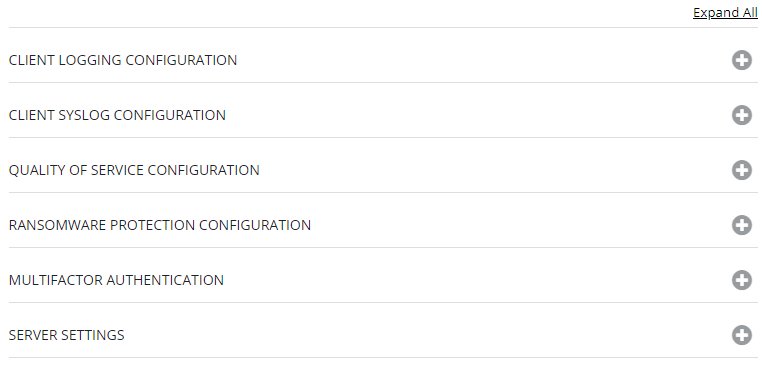Click the plus icon for Quality of Service Configuration

pyautogui.click(x=742, y=170)
